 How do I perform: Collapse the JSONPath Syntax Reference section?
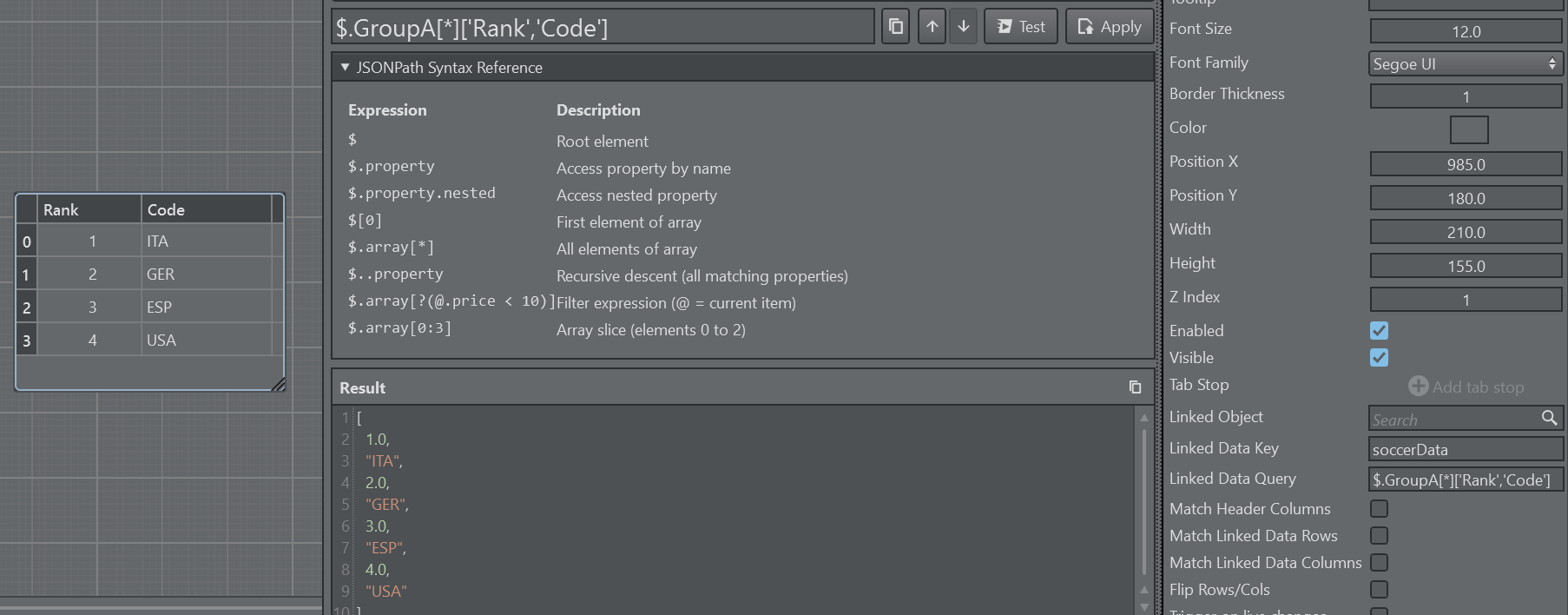[x=345, y=68]
